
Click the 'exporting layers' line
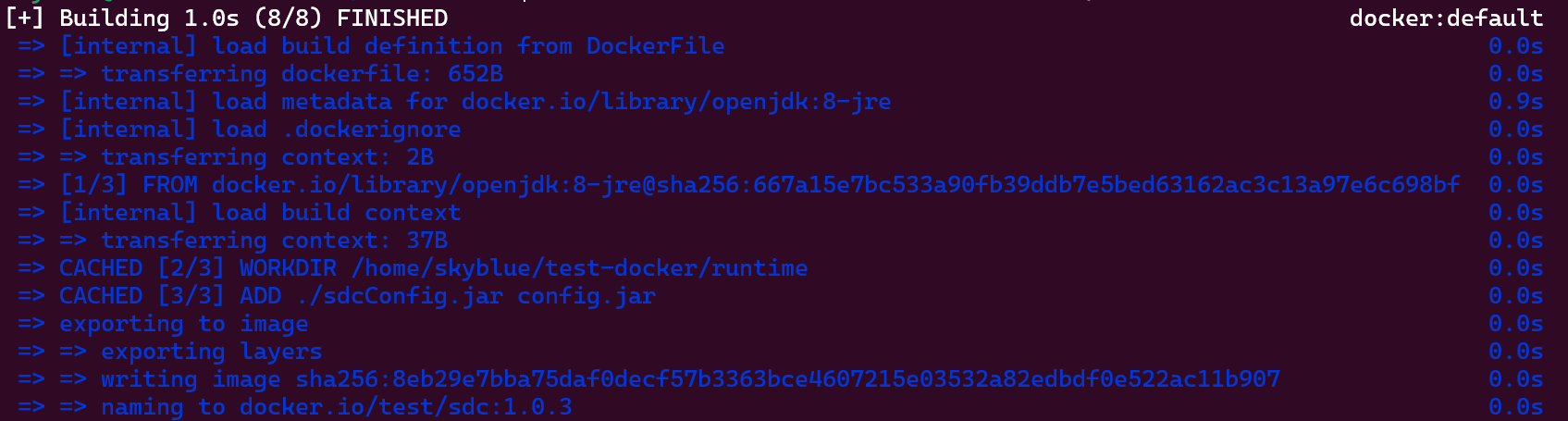(211, 352)
